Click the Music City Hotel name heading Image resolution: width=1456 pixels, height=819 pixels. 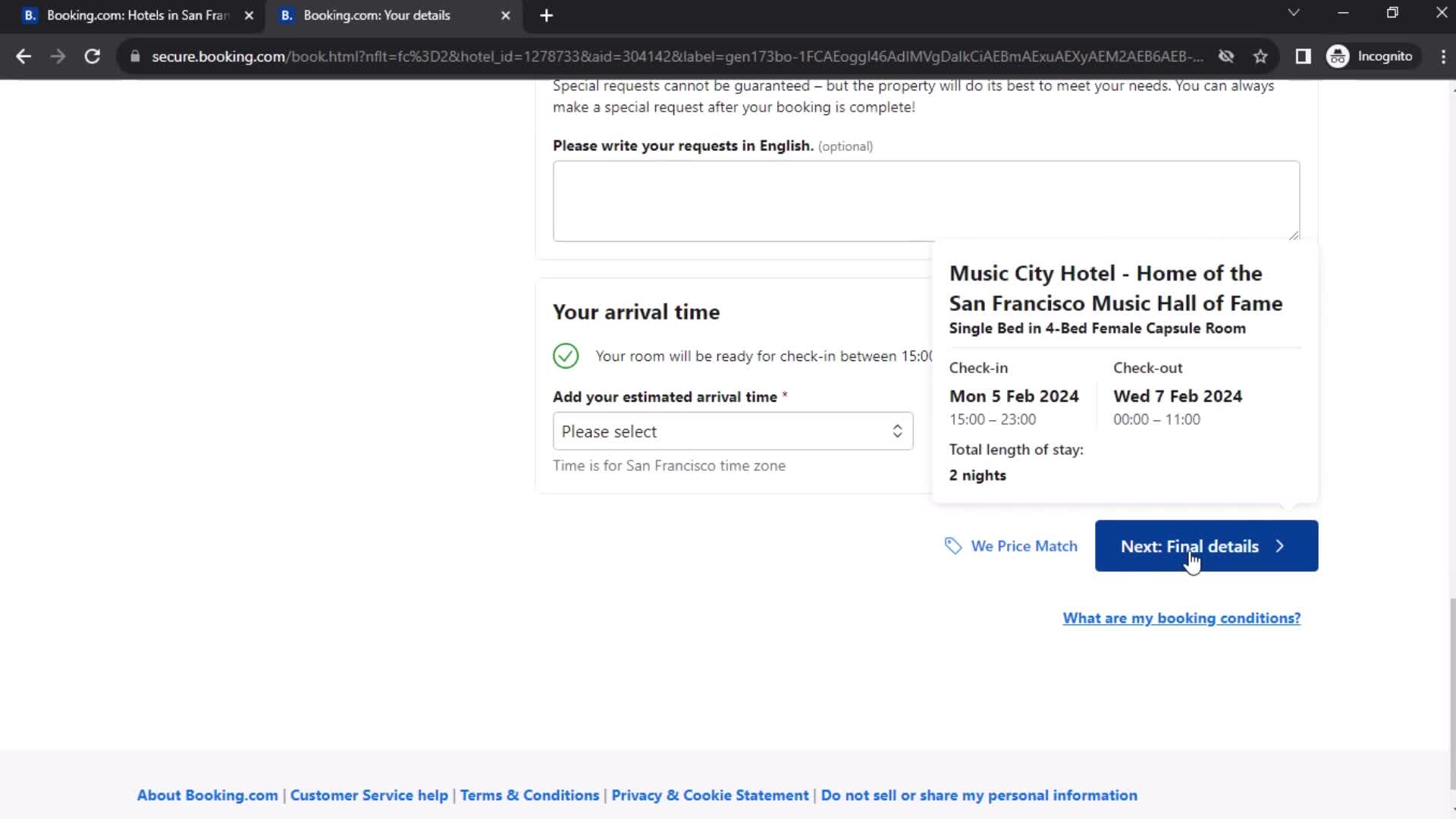tap(1116, 288)
